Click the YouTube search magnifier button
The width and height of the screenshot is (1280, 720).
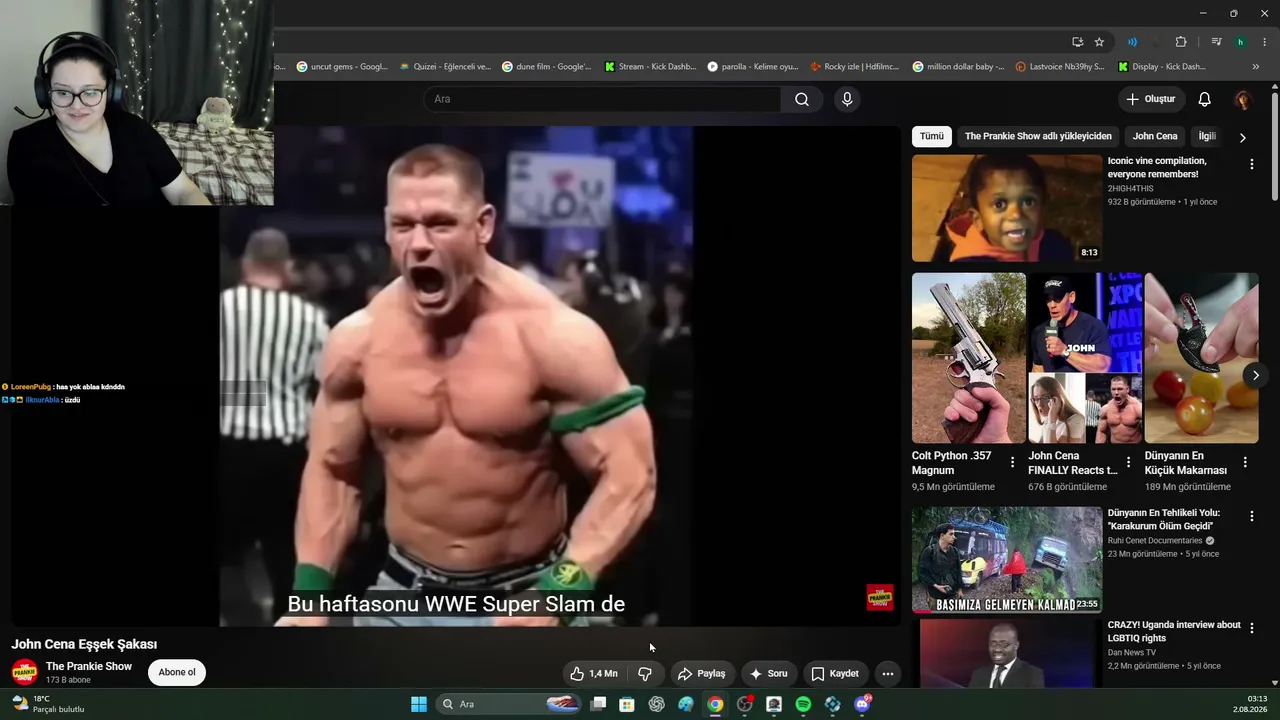pyautogui.click(x=802, y=99)
